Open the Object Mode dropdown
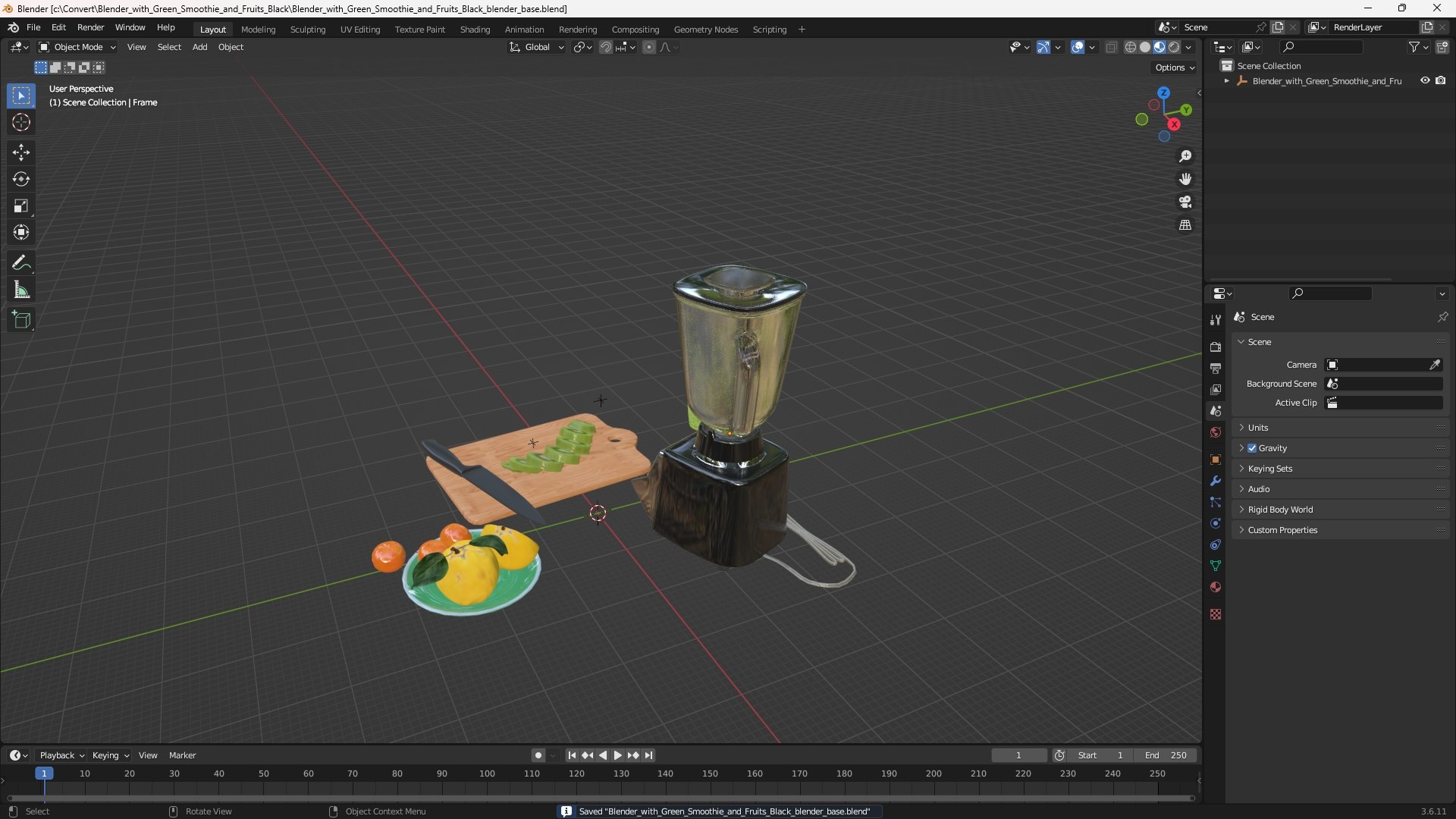The width and height of the screenshot is (1456, 819). (x=77, y=47)
